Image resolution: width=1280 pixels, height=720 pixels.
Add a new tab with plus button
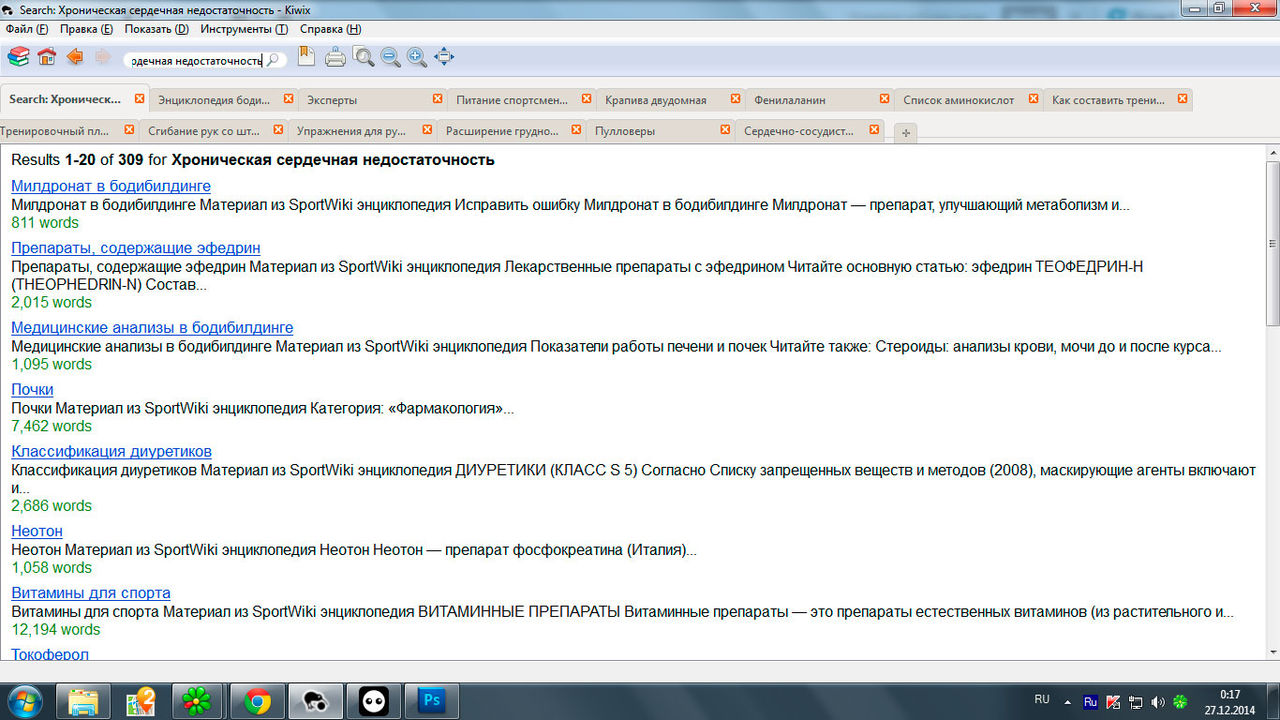(x=904, y=133)
